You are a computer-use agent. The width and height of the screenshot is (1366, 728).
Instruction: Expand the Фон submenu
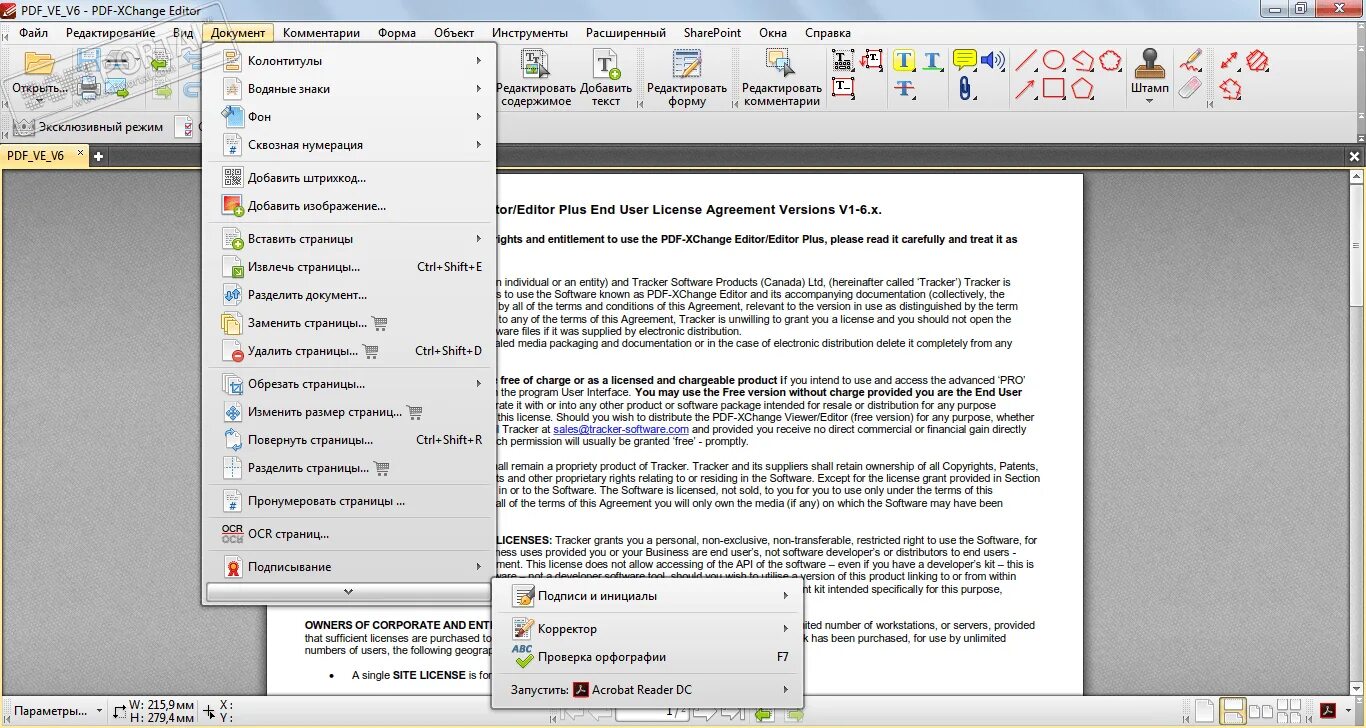click(348, 117)
